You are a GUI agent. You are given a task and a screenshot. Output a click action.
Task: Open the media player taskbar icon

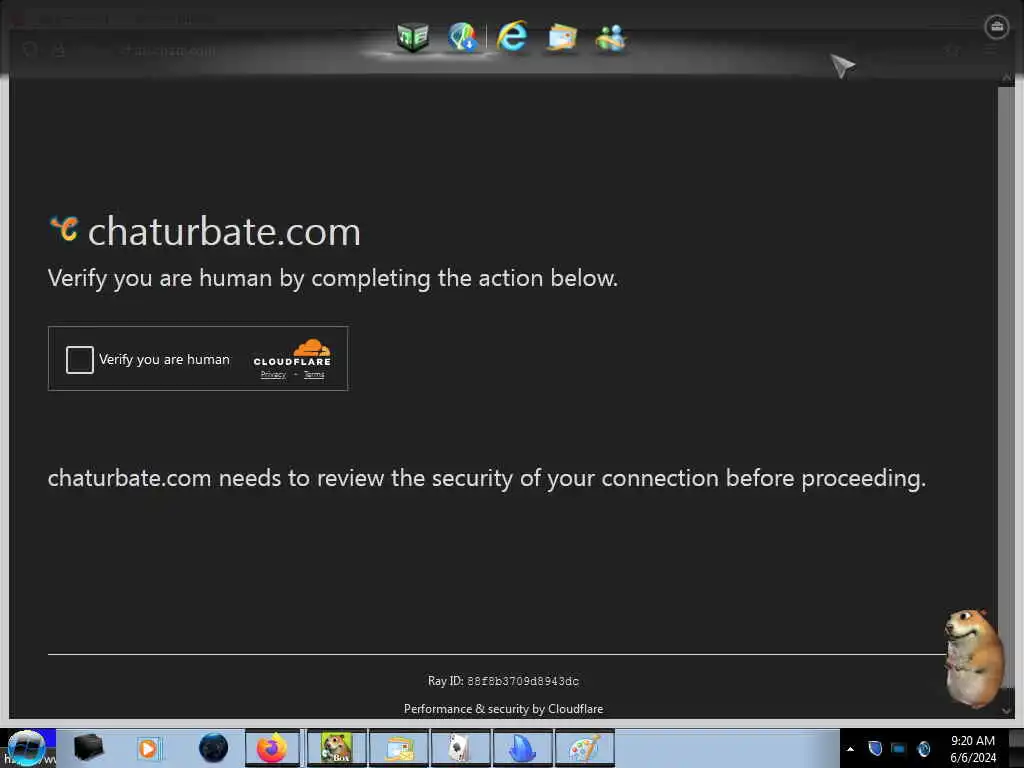(x=149, y=748)
